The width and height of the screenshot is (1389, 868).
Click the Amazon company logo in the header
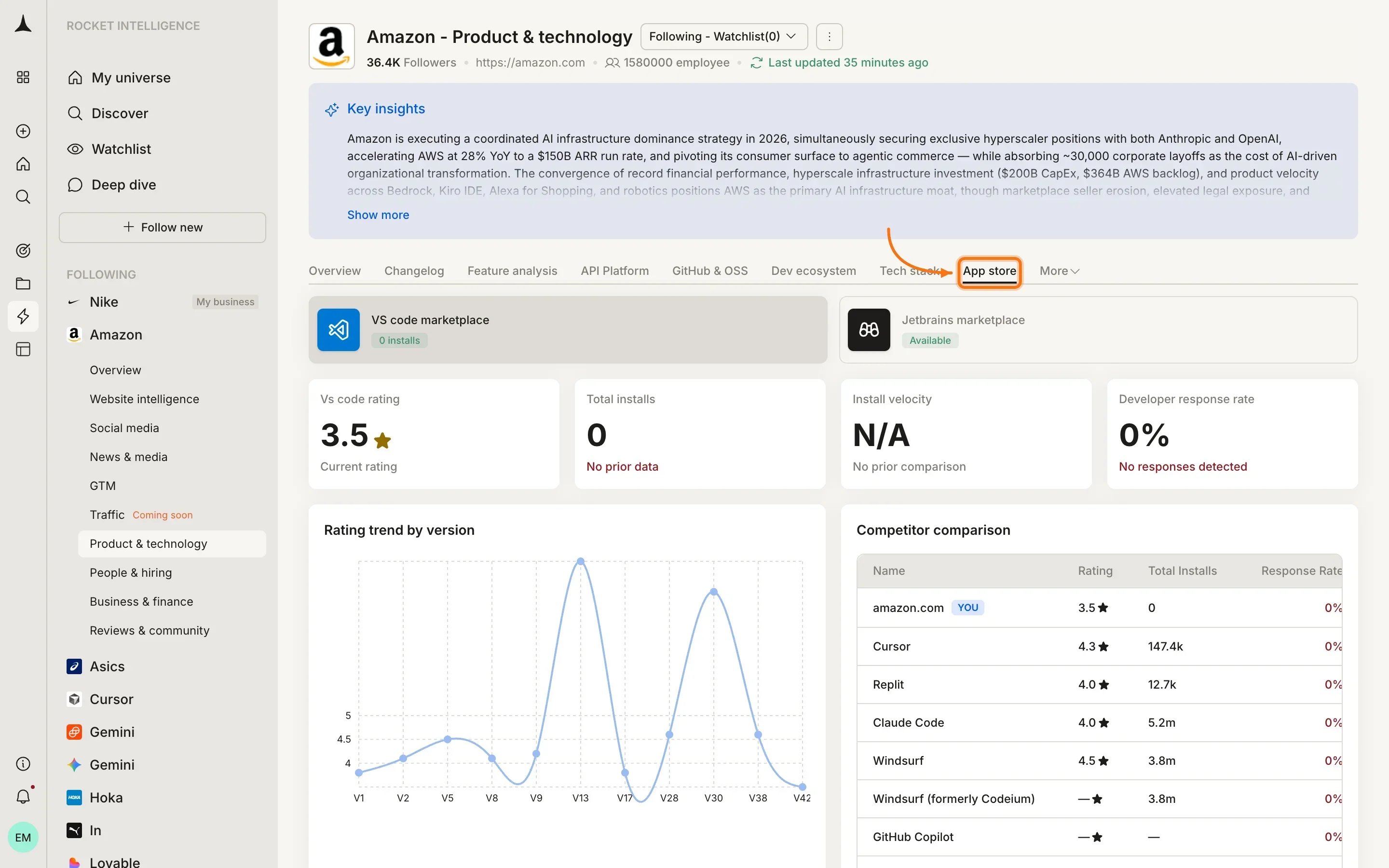point(332,46)
